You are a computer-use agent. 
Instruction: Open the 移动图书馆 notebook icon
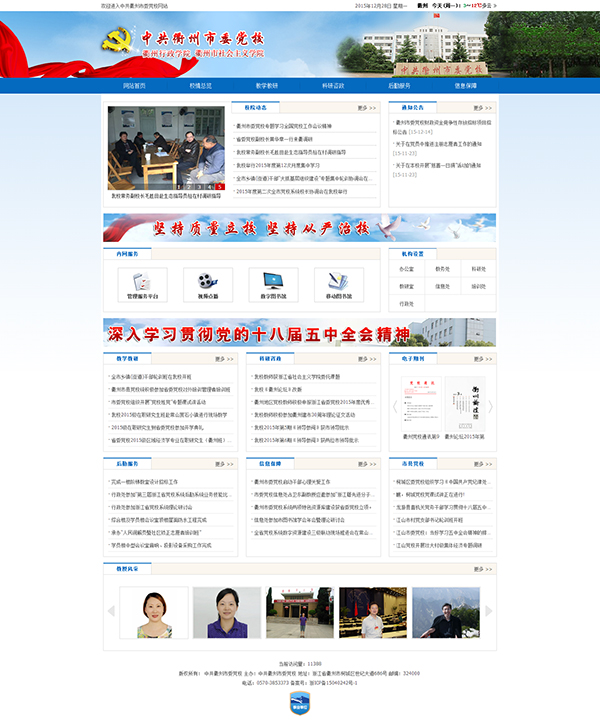(338, 285)
